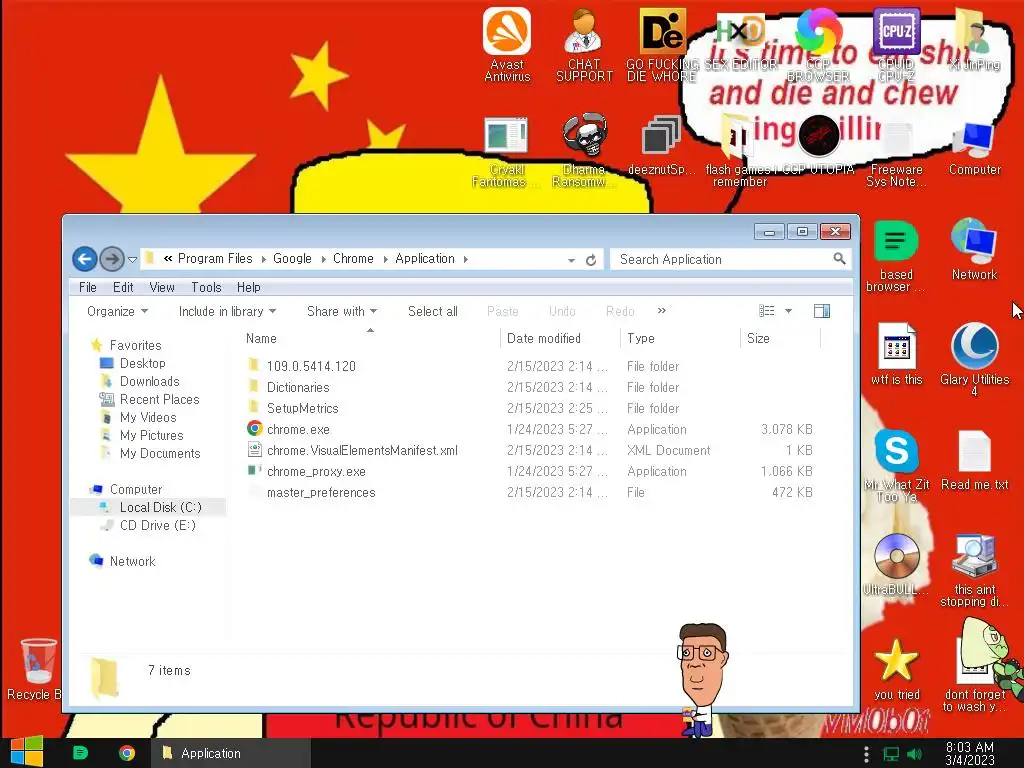The width and height of the screenshot is (1024, 768).
Task: Open the Share with dropdown
Action: 342,312
